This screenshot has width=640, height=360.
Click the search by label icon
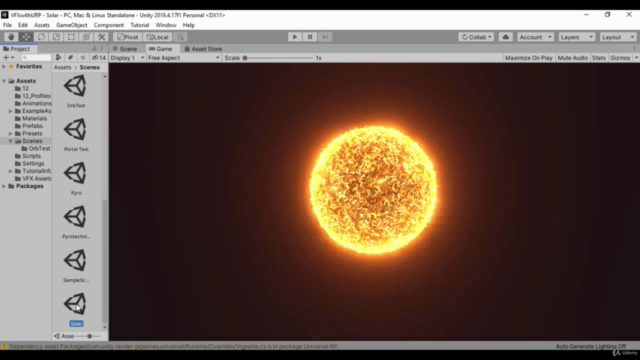point(71,58)
